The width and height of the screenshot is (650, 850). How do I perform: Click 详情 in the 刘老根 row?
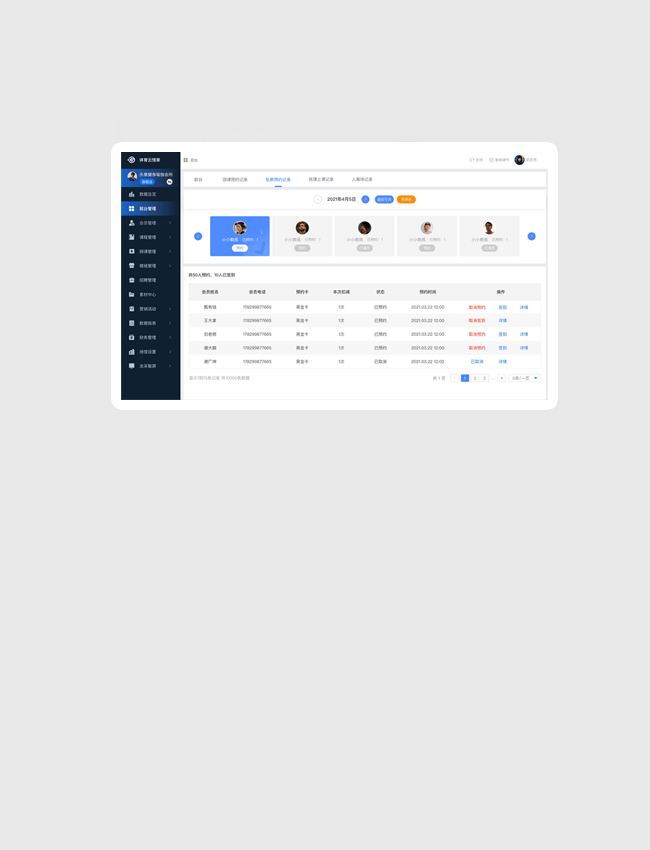[x=524, y=334]
